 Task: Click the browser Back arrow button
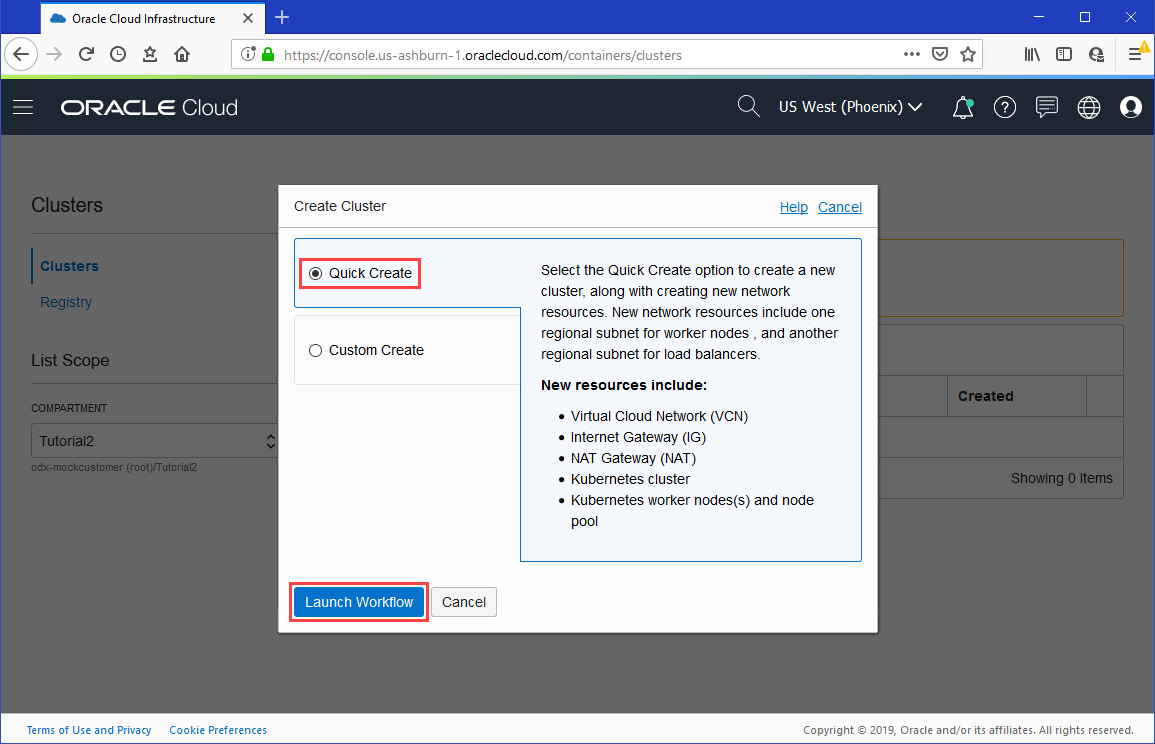pos(21,55)
